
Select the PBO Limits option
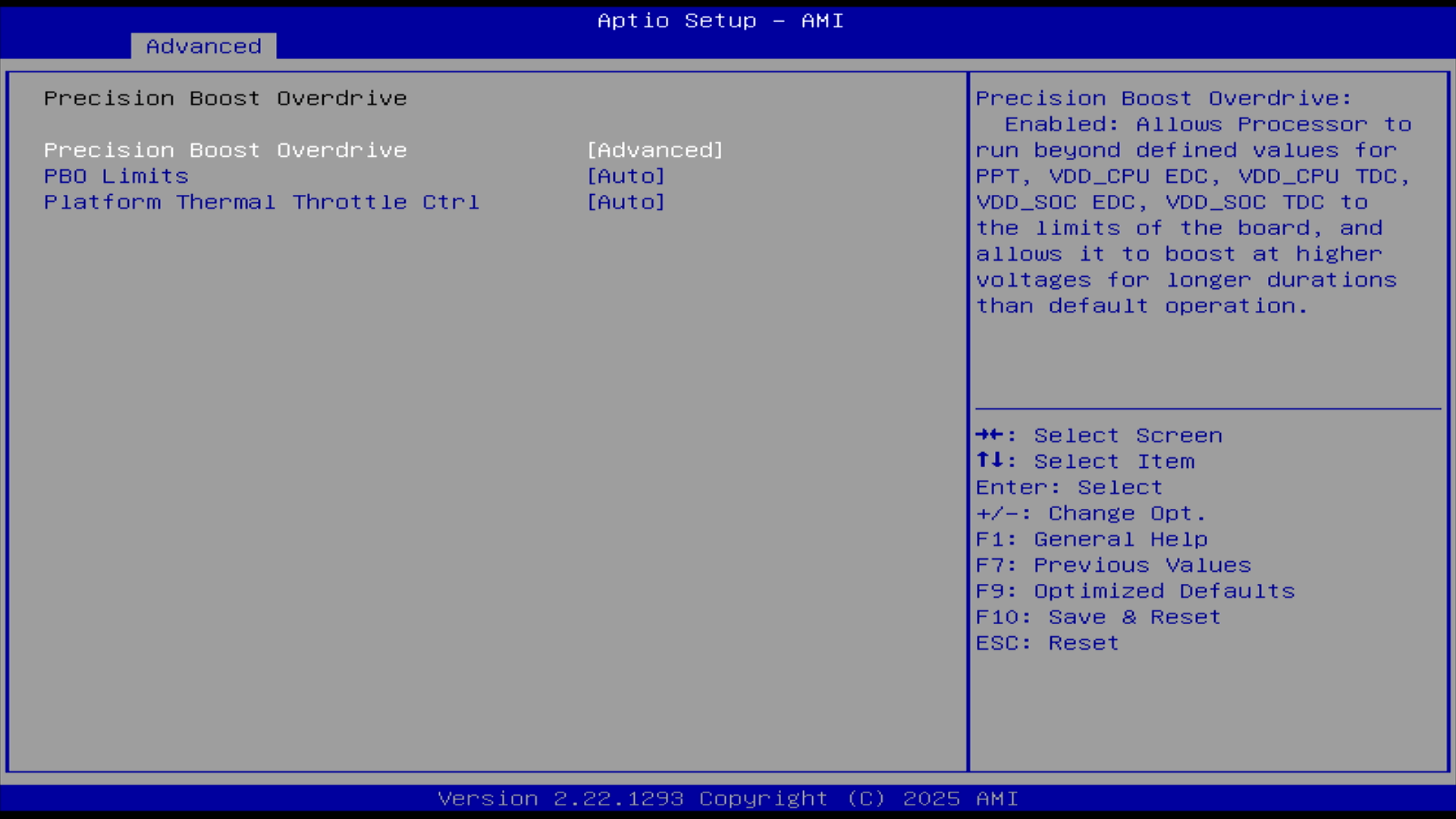(116, 176)
